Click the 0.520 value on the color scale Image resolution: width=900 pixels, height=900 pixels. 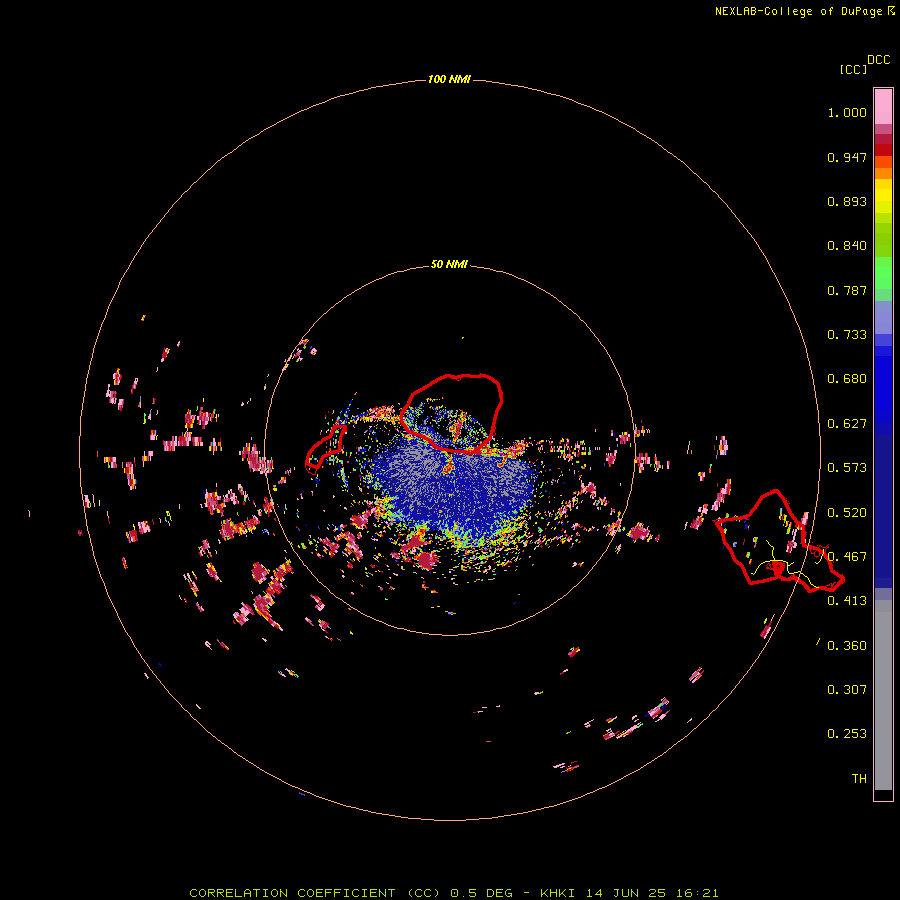[847, 513]
